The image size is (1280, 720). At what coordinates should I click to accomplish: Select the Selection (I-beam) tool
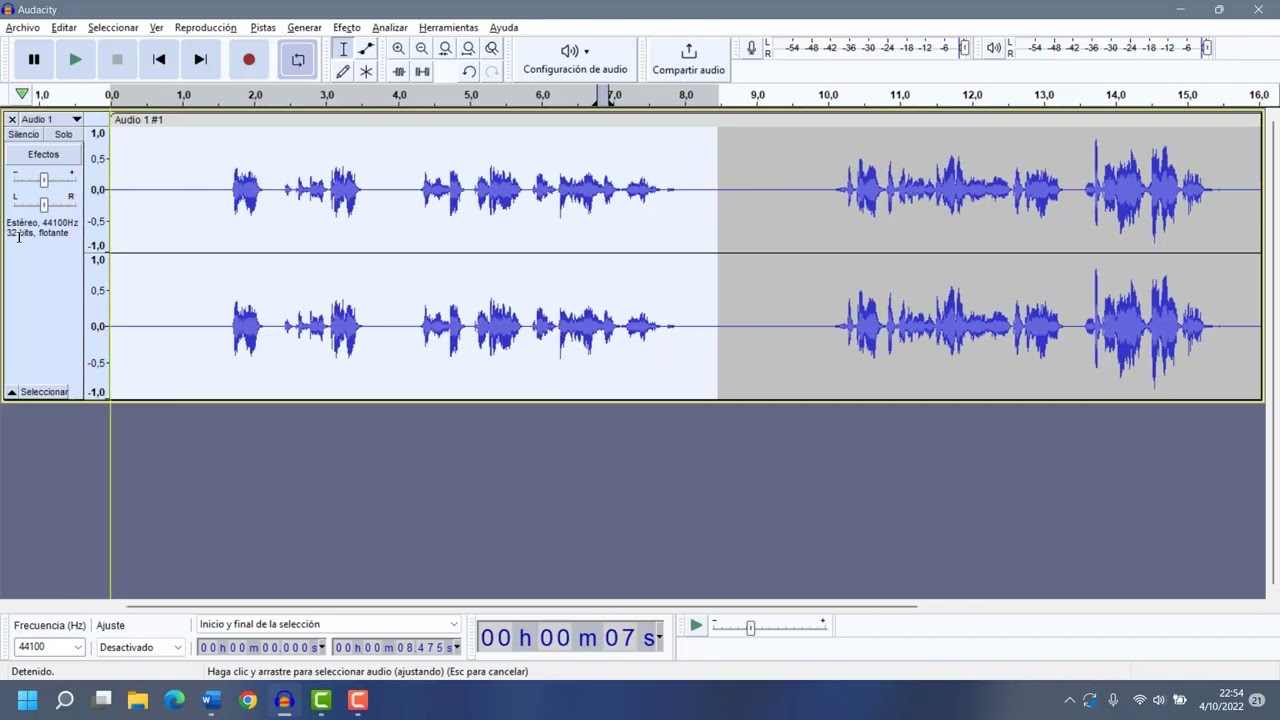[343, 49]
